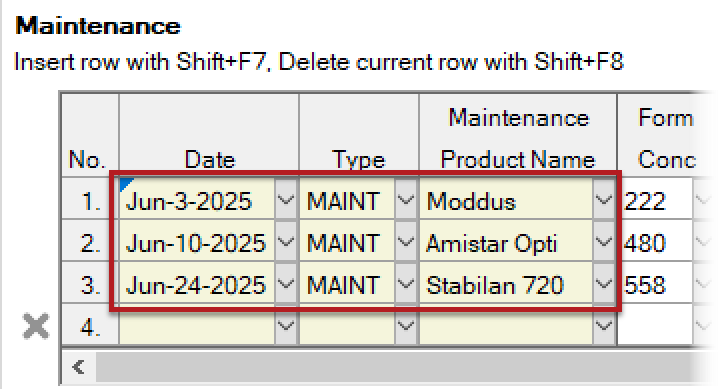Open the product name dropdown for Stabilan 720
The height and width of the screenshot is (389, 719).
pos(604,283)
